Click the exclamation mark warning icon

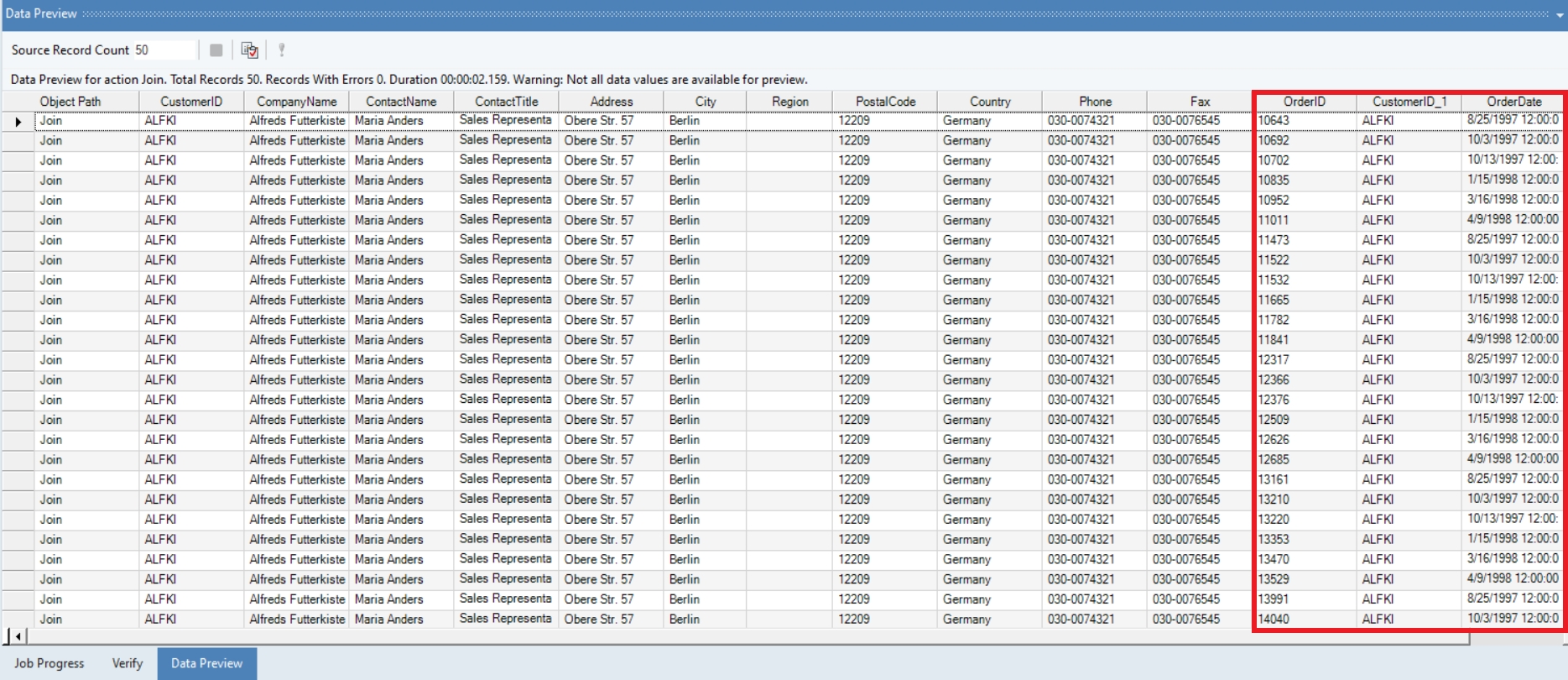282,50
